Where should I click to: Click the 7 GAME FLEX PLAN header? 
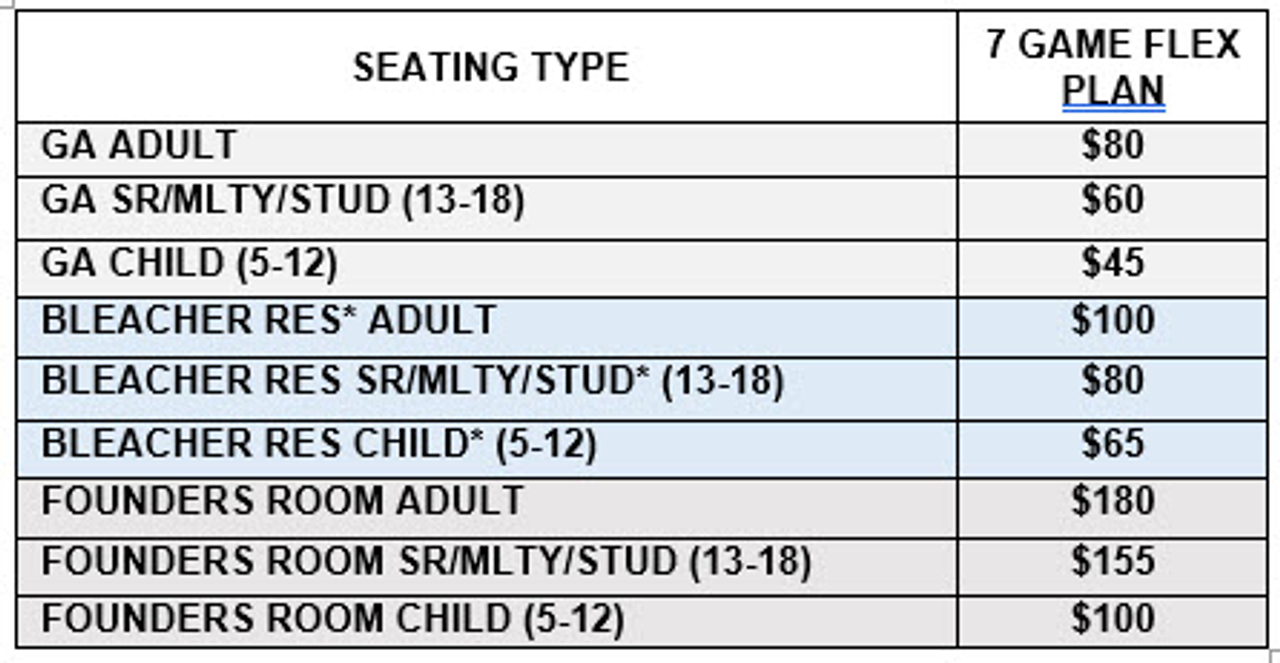pyautogui.click(x=1112, y=67)
